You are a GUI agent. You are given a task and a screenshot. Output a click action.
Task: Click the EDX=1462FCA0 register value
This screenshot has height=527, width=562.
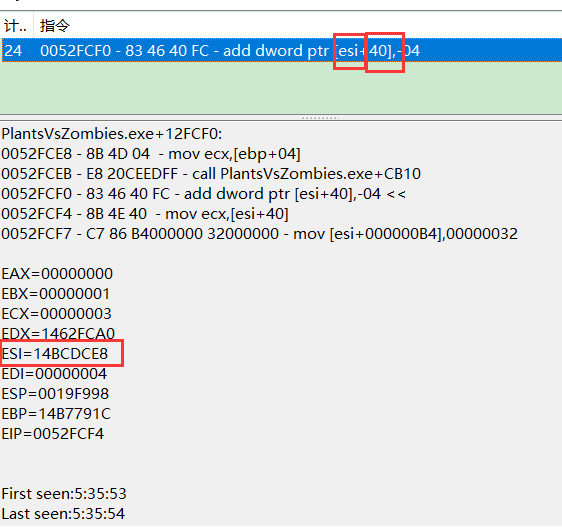pyautogui.click(x=58, y=334)
